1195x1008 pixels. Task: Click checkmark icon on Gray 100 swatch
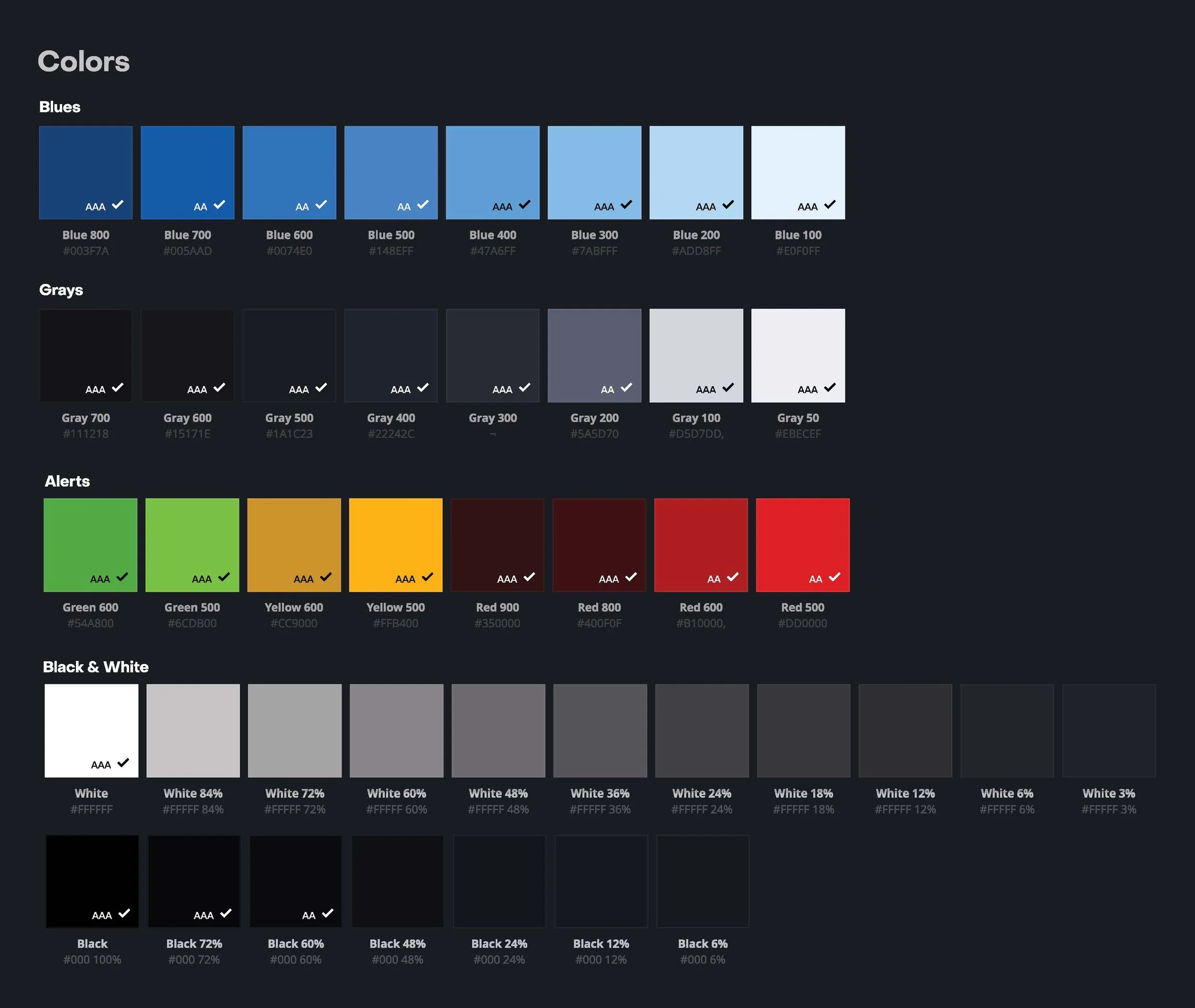[x=728, y=388]
